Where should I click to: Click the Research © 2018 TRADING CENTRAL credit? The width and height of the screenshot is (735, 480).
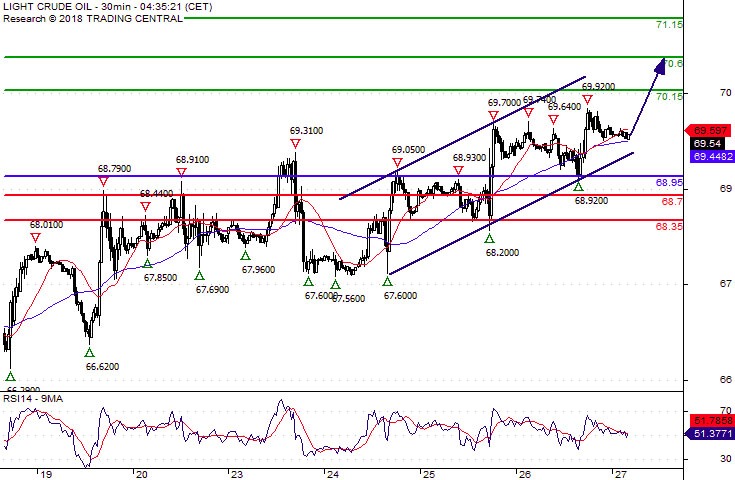click(x=93, y=19)
